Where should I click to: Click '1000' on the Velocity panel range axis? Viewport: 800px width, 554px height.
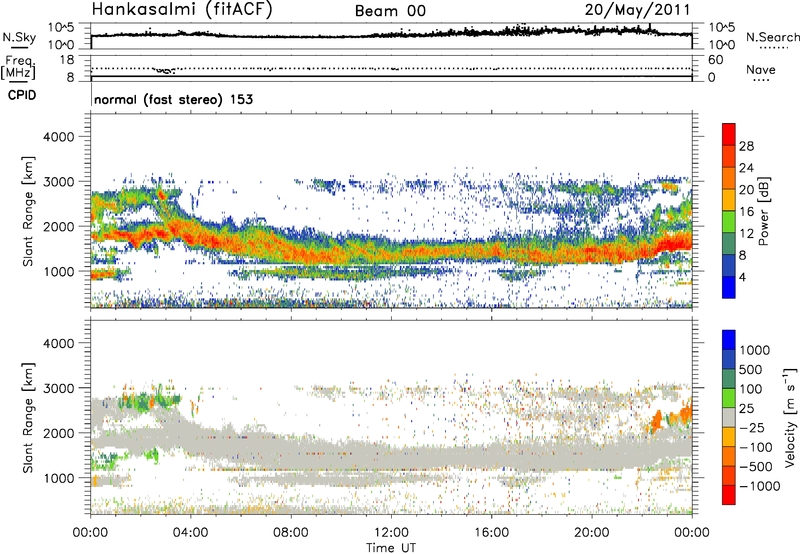click(59, 478)
